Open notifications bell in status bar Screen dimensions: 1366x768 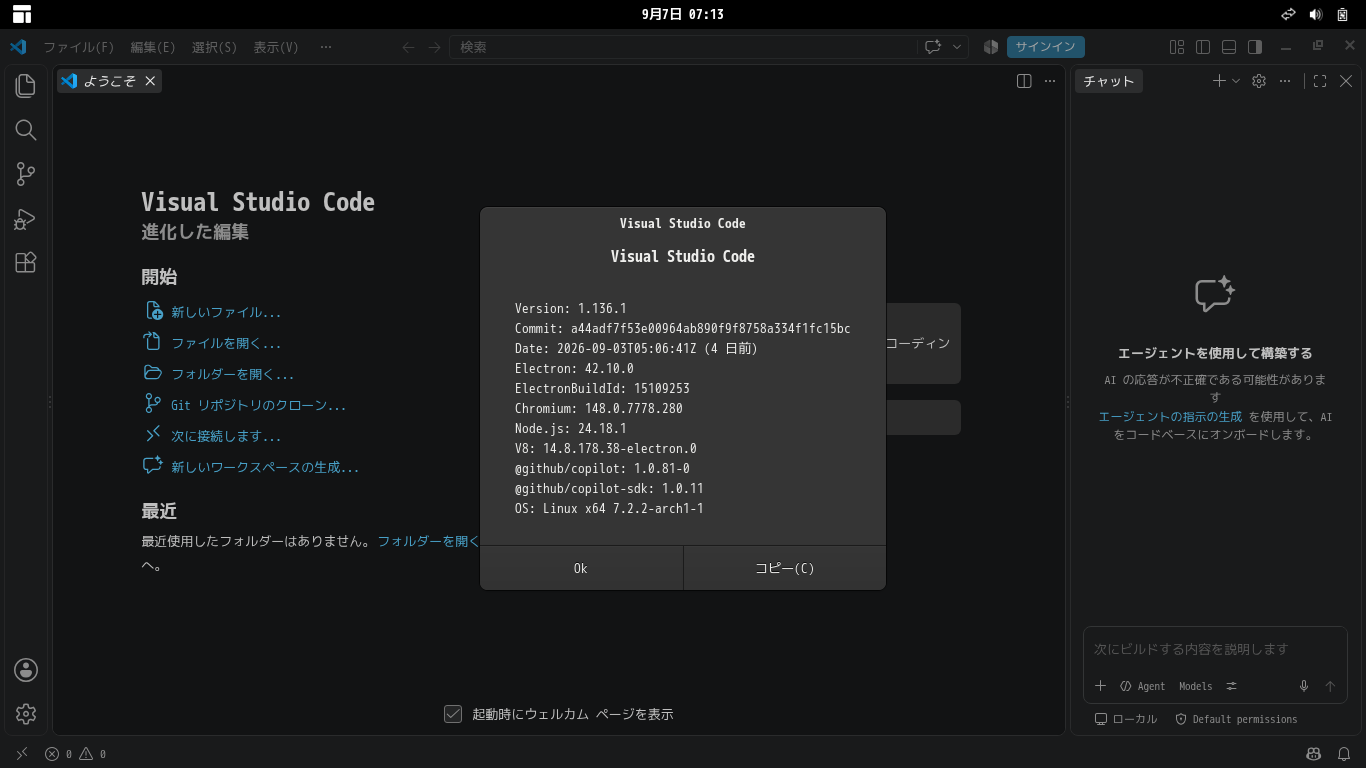tap(1345, 754)
